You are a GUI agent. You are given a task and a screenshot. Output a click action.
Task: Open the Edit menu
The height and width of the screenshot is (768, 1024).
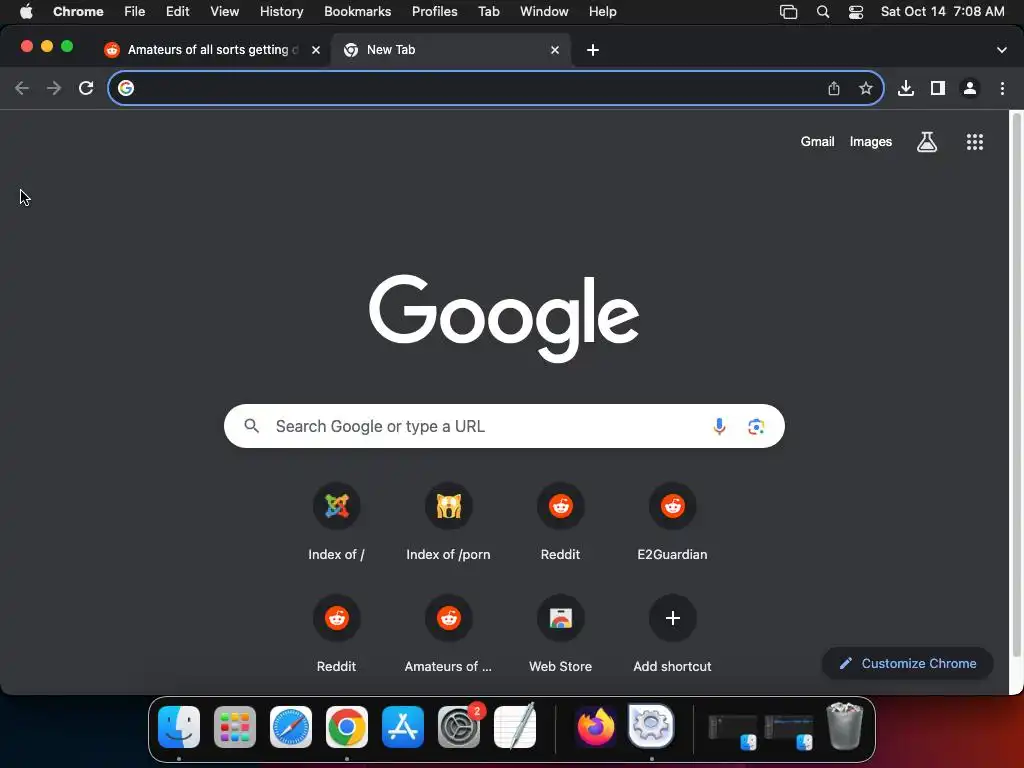pyautogui.click(x=177, y=12)
